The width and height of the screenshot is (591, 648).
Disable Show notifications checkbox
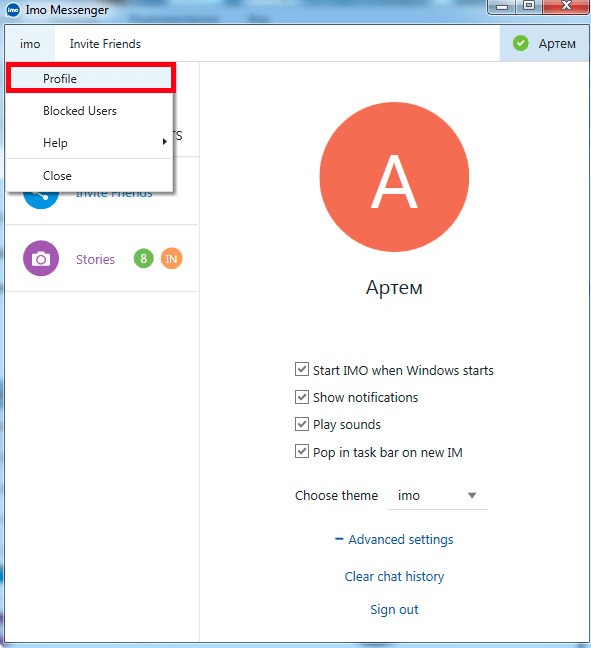click(x=302, y=397)
